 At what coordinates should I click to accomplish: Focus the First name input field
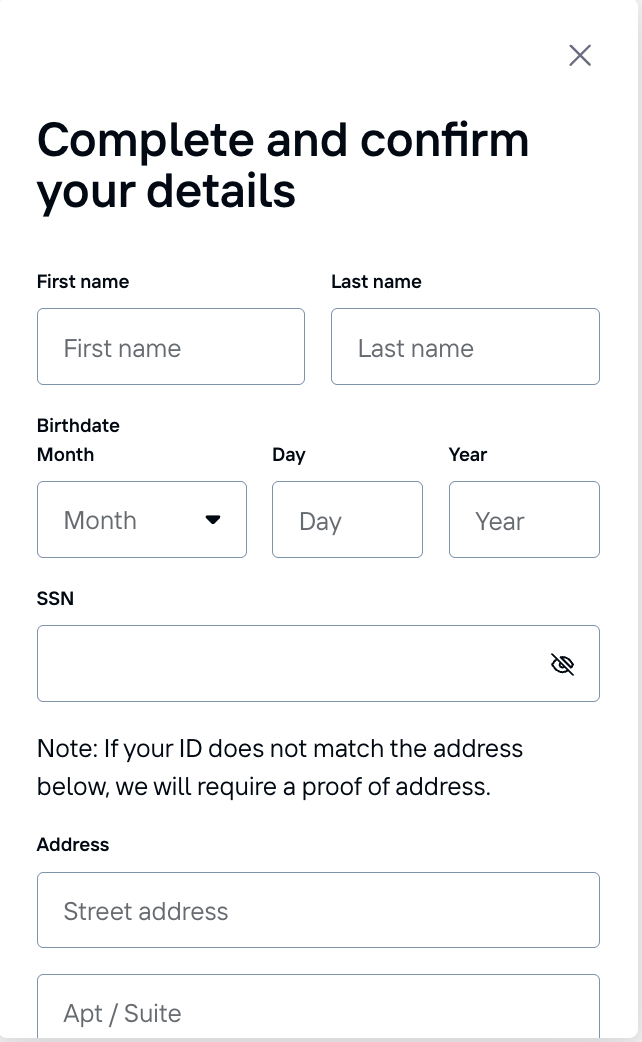[x=171, y=347]
